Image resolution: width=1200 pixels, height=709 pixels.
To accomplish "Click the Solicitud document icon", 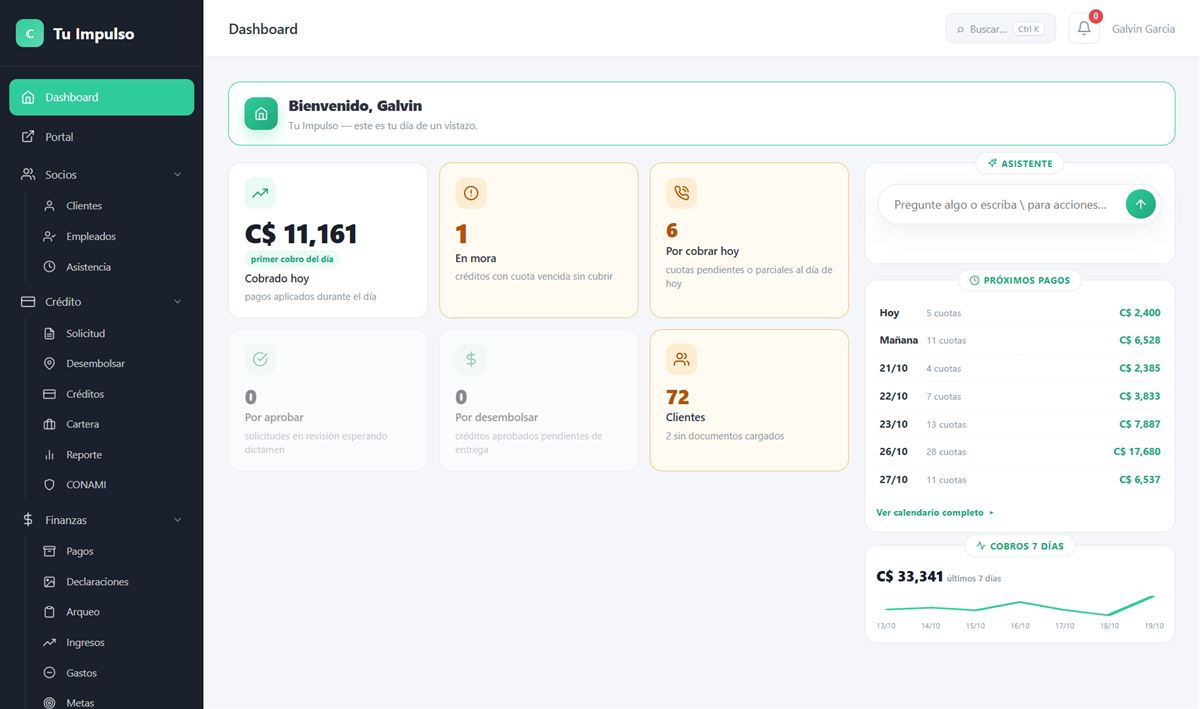I will [49, 333].
